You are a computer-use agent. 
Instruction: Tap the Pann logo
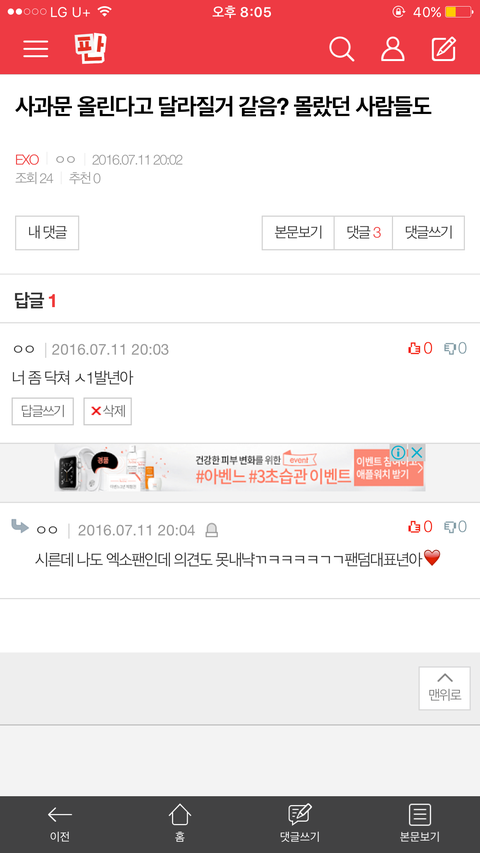(90, 48)
